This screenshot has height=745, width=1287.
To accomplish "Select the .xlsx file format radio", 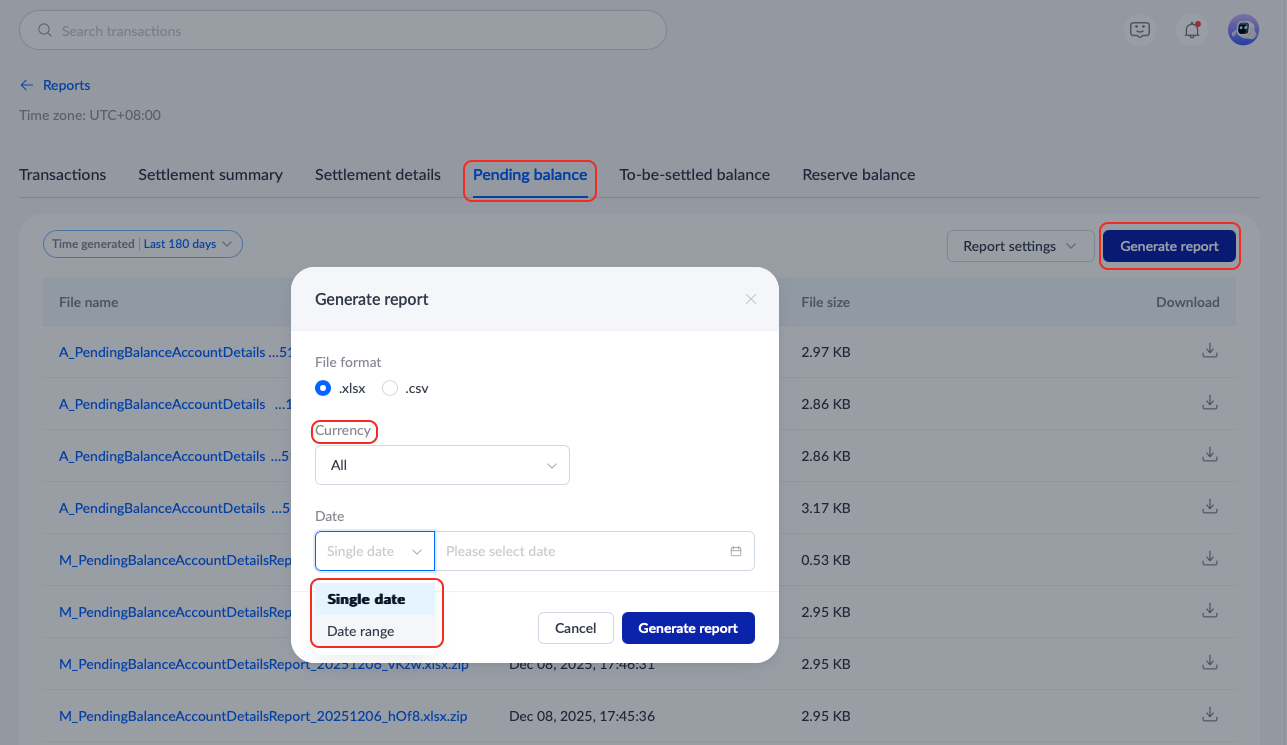I will (323, 388).
